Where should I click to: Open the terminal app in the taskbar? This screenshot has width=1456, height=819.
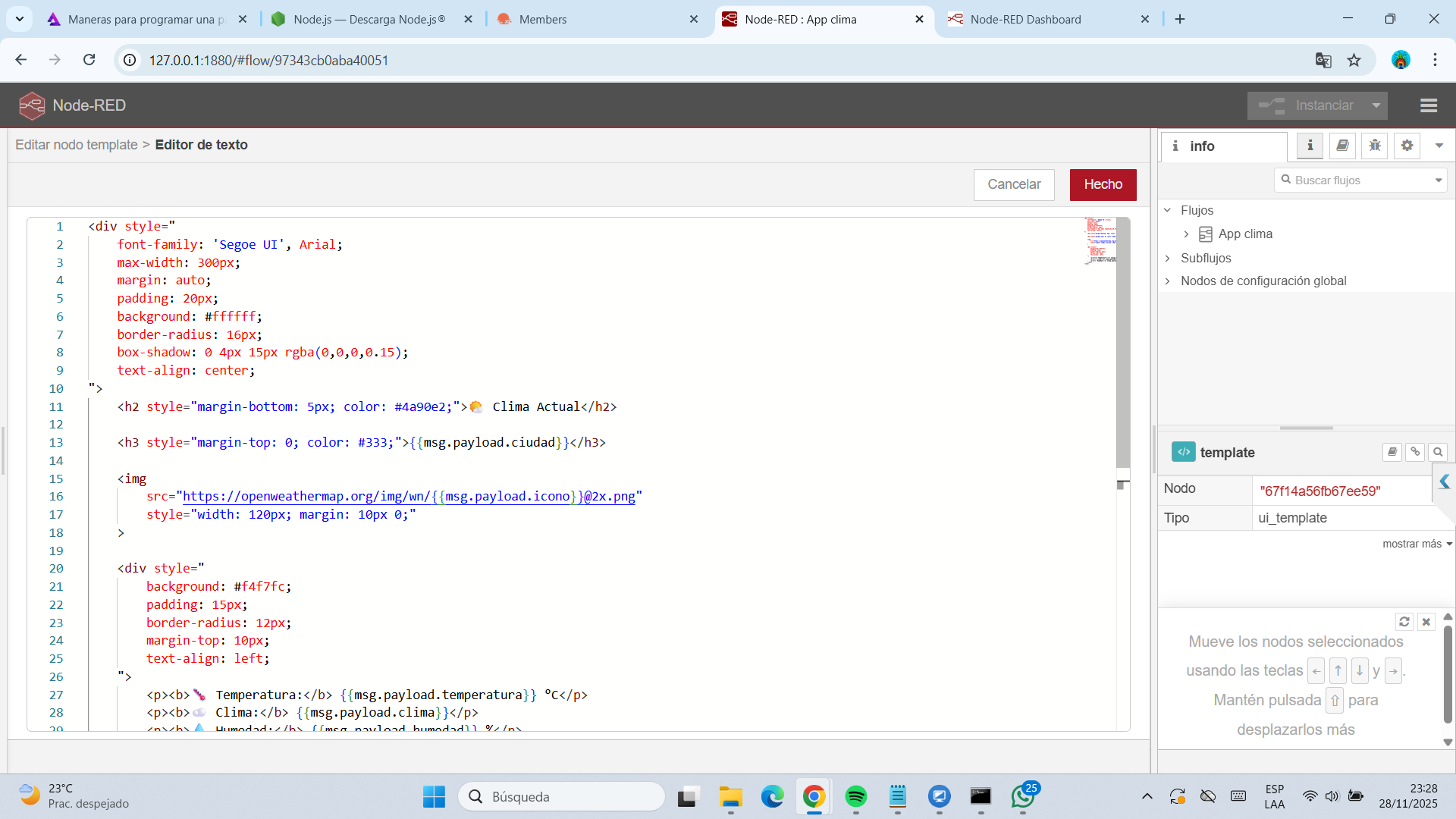[981, 796]
